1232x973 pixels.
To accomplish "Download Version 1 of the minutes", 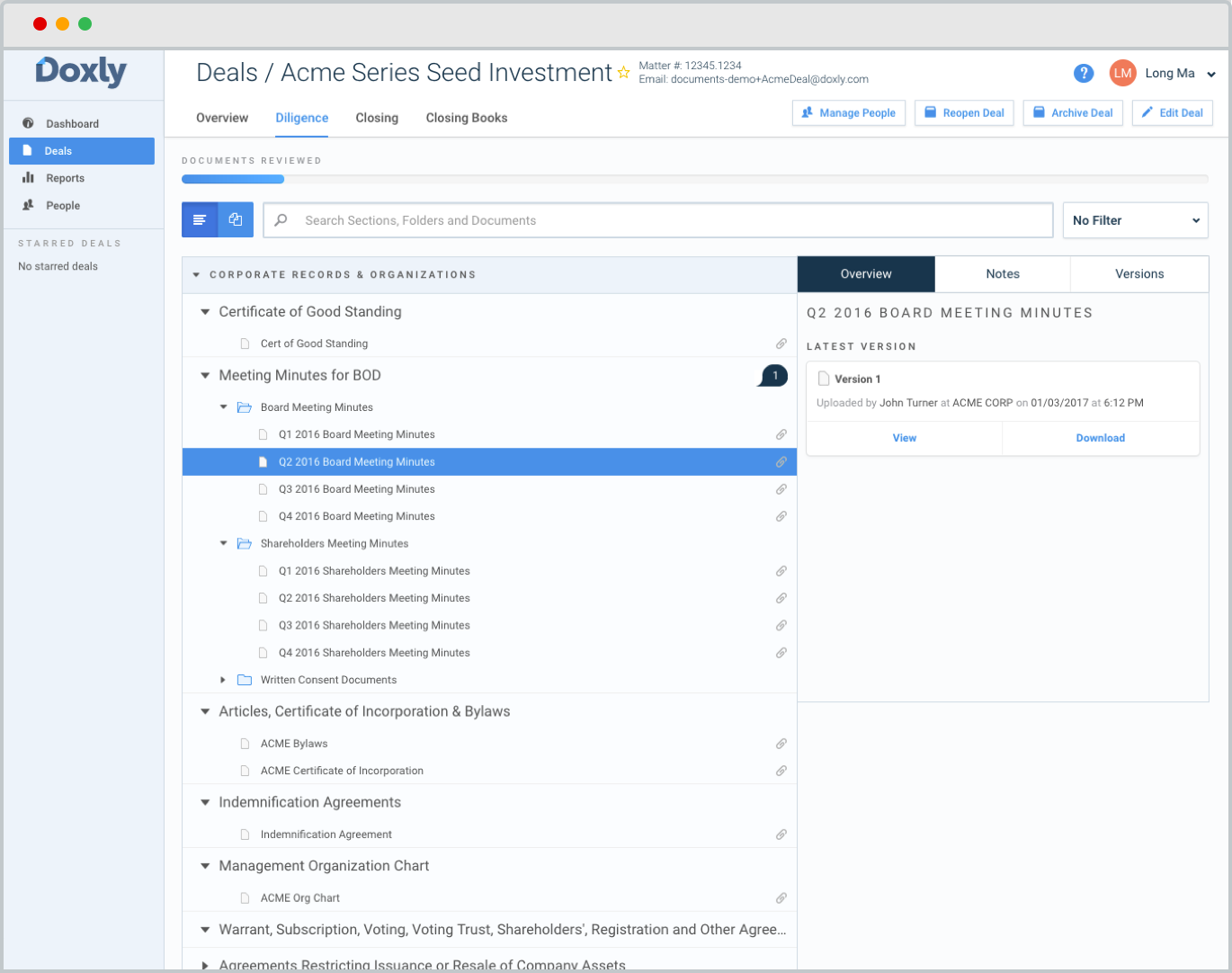I will pyautogui.click(x=1101, y=438).
